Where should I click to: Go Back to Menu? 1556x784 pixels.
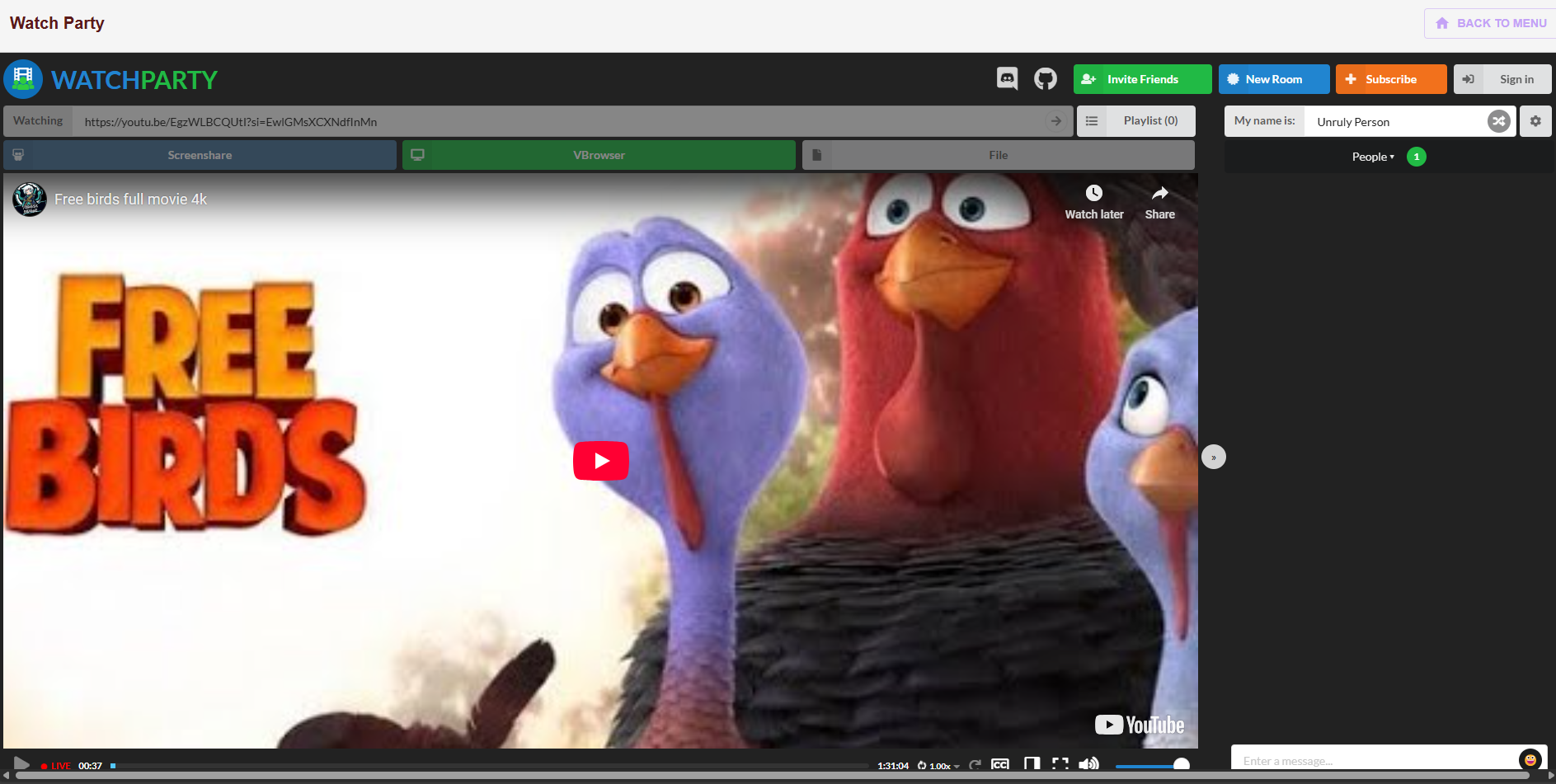(x=1491, y=23)
